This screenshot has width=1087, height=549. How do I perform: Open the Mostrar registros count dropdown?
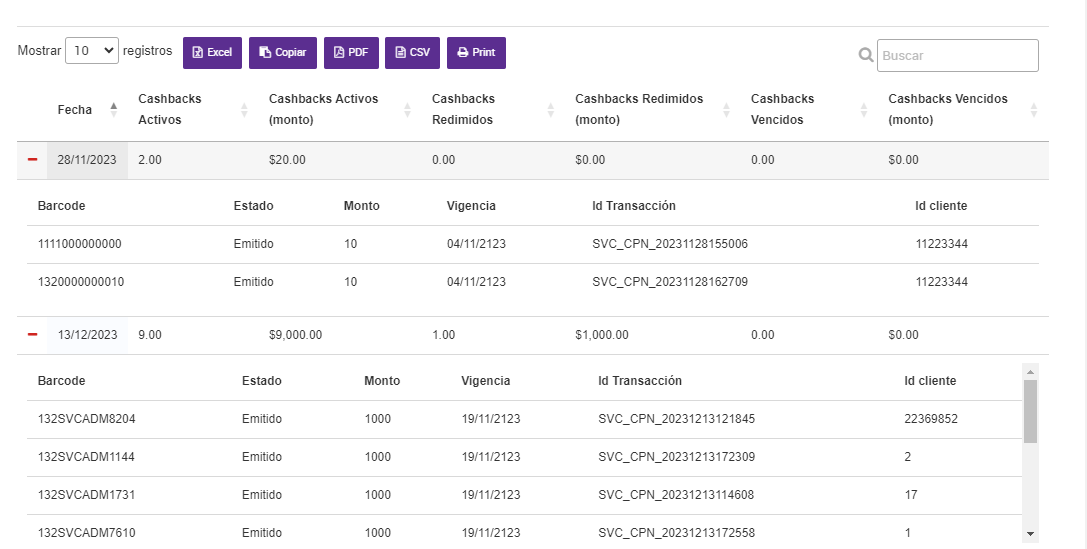pos(92,51)
